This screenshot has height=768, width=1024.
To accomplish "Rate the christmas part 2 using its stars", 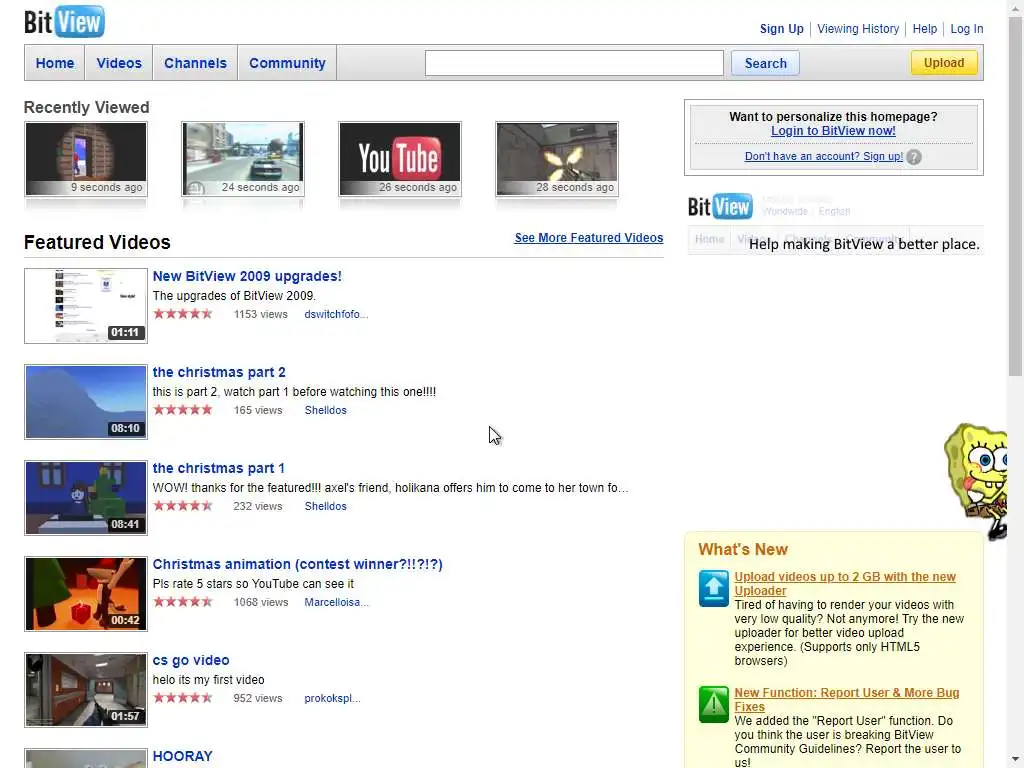I will [x=183, y=410].
